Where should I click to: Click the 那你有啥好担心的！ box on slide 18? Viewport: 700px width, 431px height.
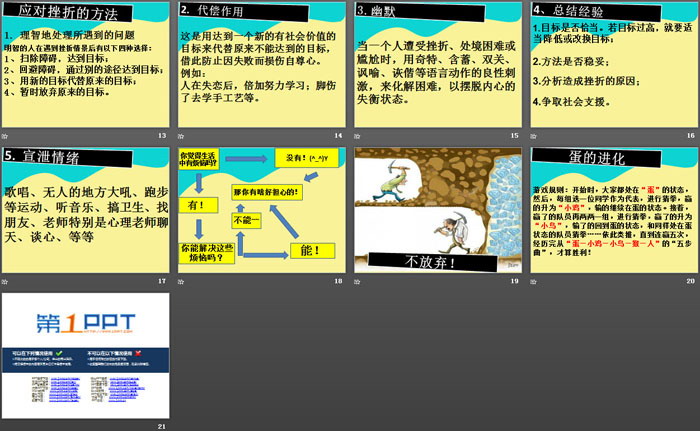click(267, 192)
